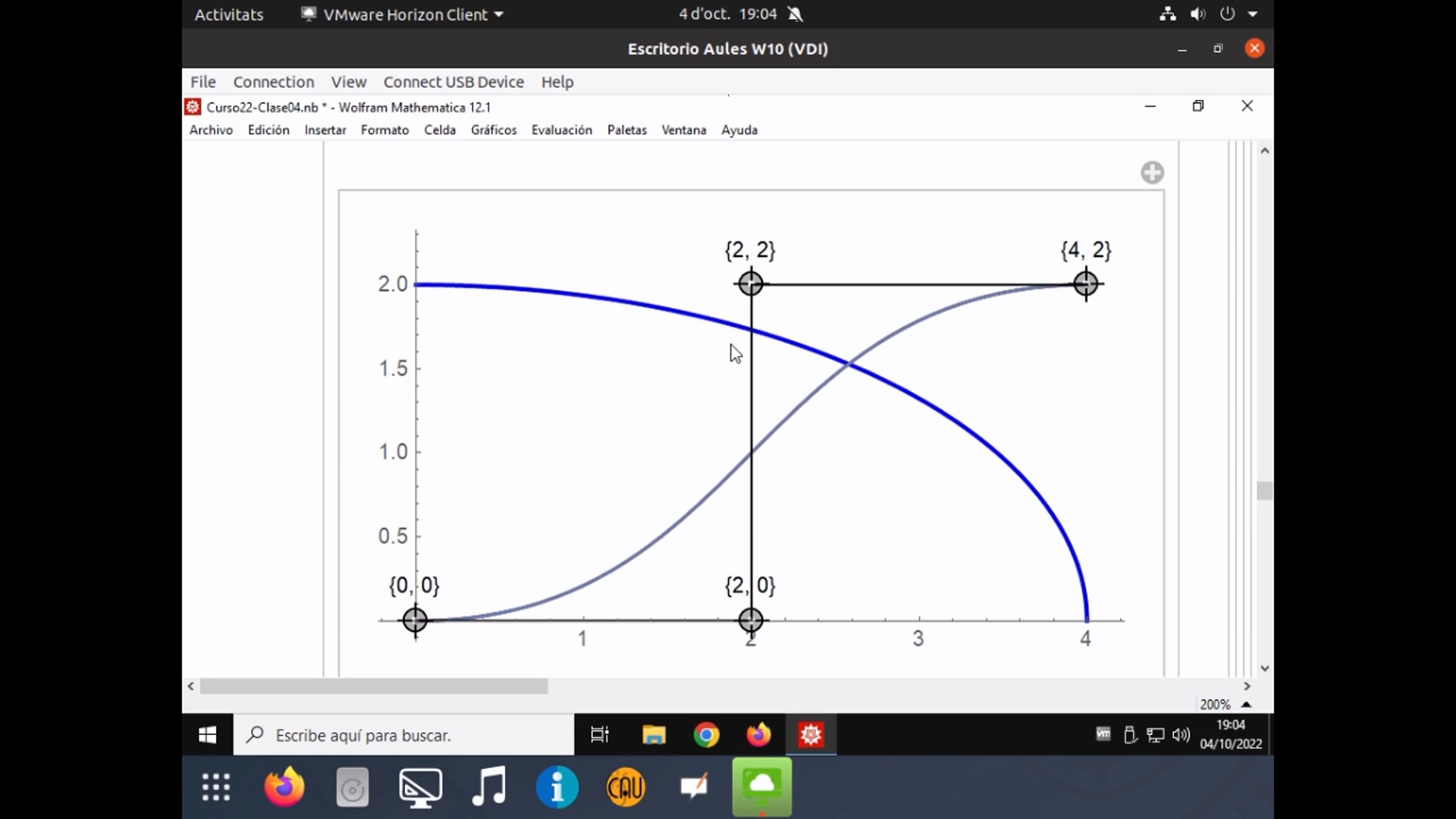Image resolution: width=1456 pixels, height=819 pixels.
Task: Open the Gráficos menu
Action: coord(493,129)
